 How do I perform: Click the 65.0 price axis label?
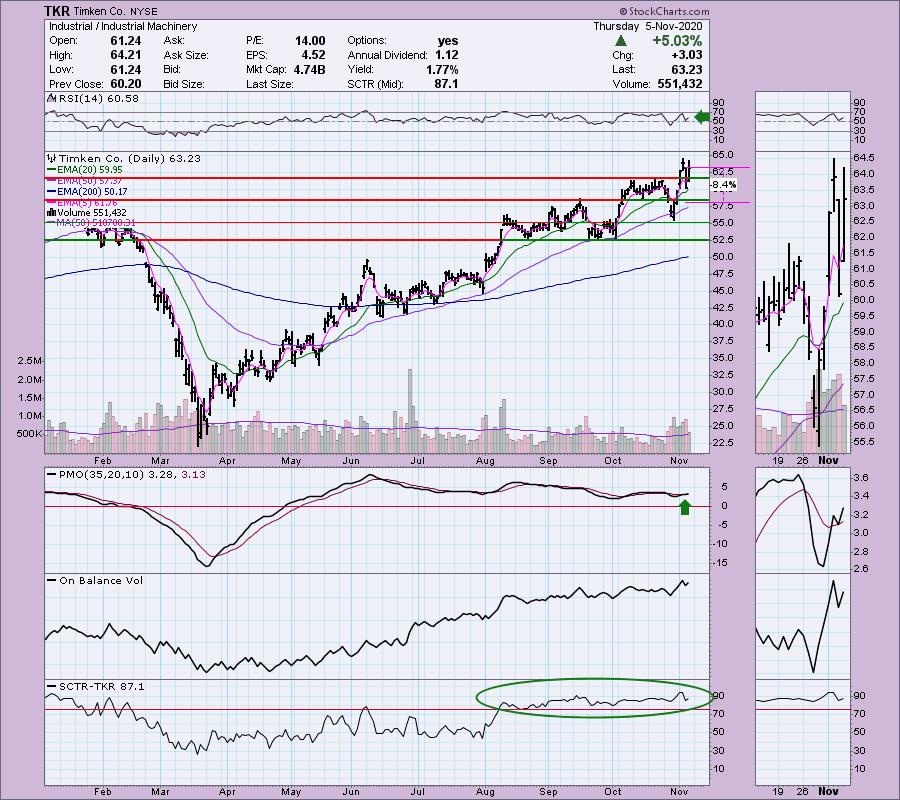click(x=722, y=155)
